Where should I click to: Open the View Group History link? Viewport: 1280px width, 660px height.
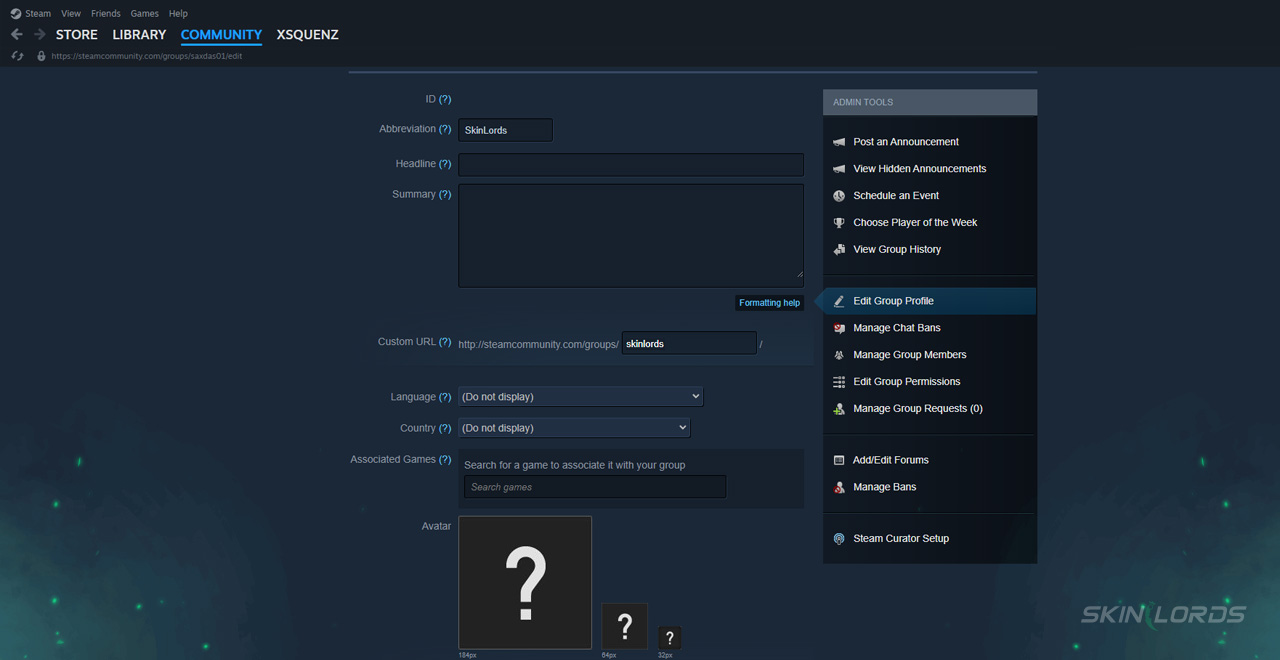tap(897, 250)
